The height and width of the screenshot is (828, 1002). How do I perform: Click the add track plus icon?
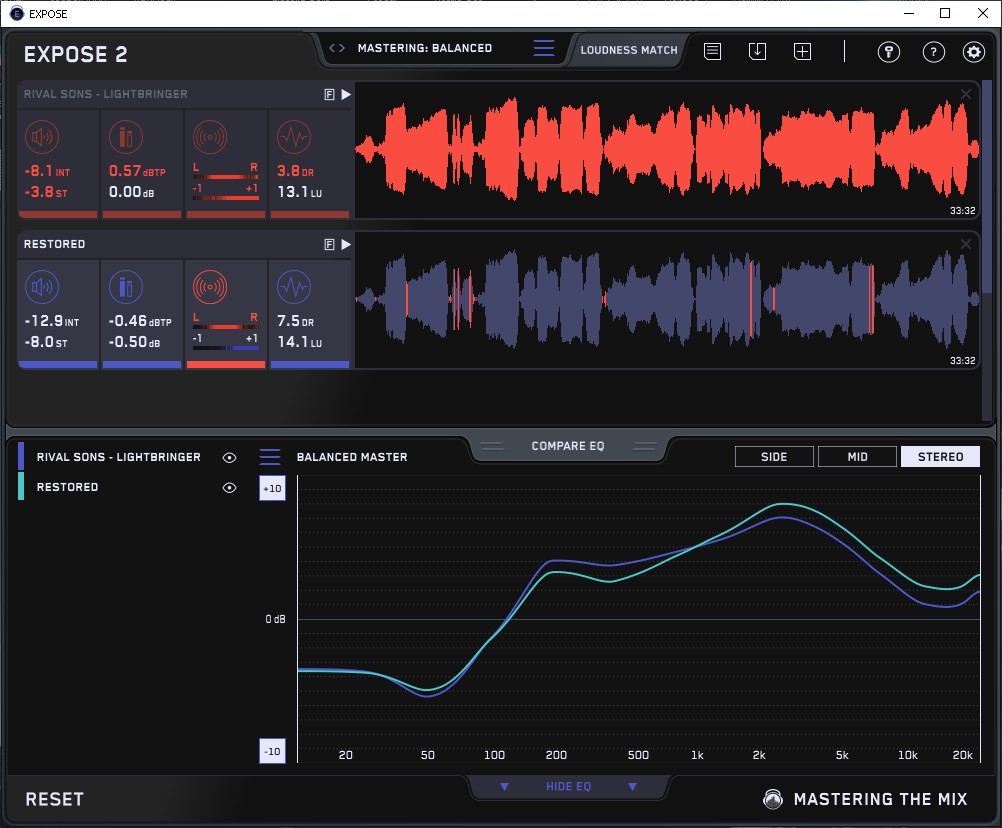coord(802,51)
